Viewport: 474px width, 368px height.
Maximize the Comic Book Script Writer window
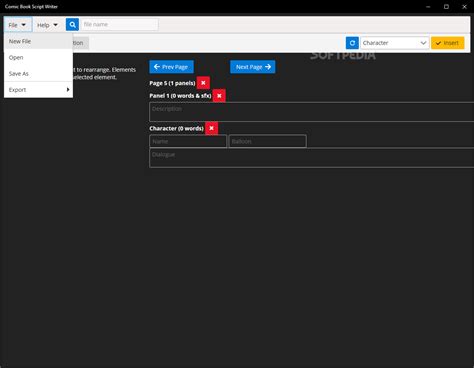pyautogui.click(x=446, y=7)
